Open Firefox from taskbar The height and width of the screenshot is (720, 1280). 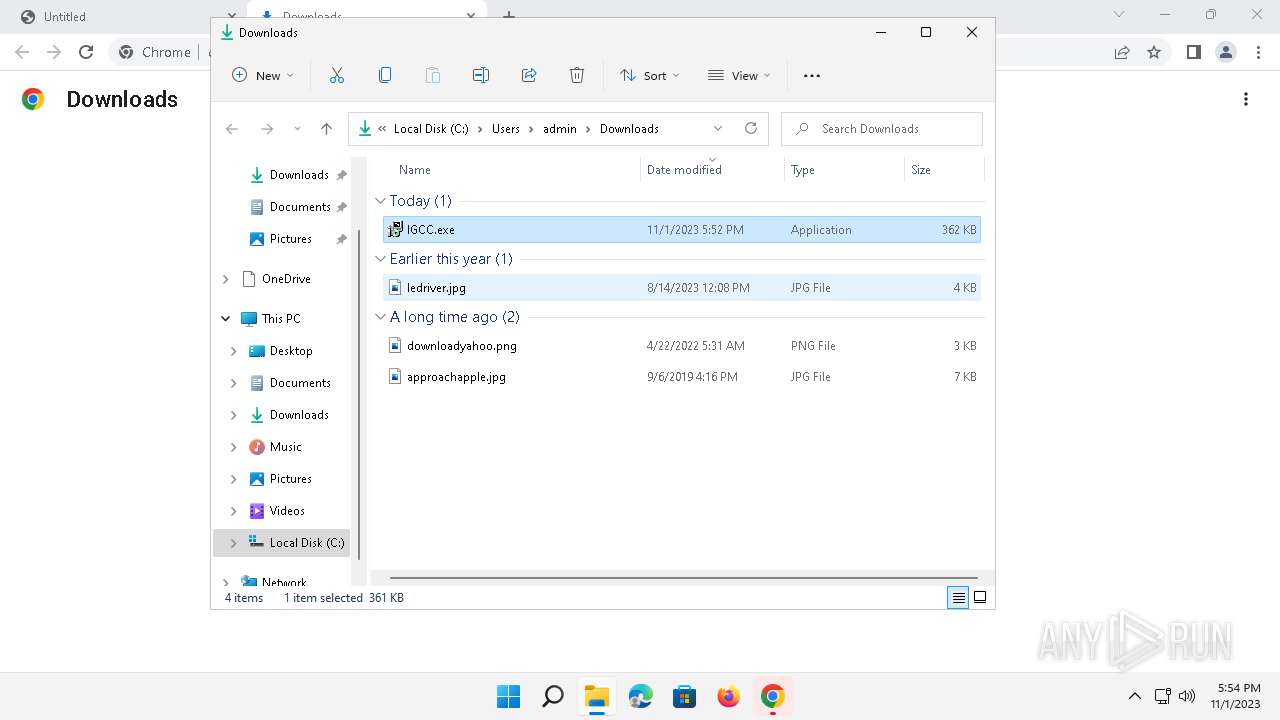pyautogui.click(x=729, y=696)
